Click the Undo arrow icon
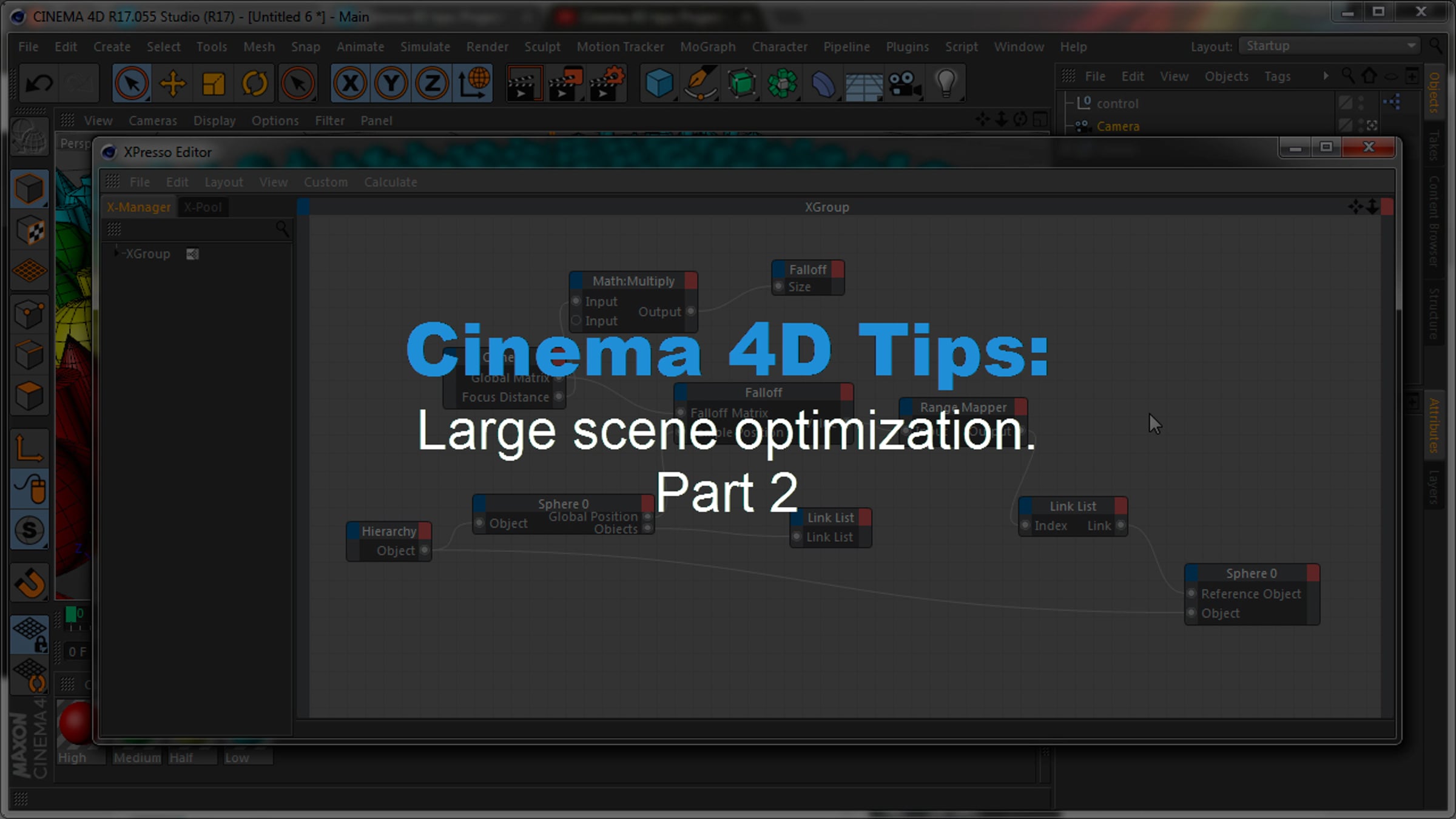1456x819 pixels. (x=39, y=83)
